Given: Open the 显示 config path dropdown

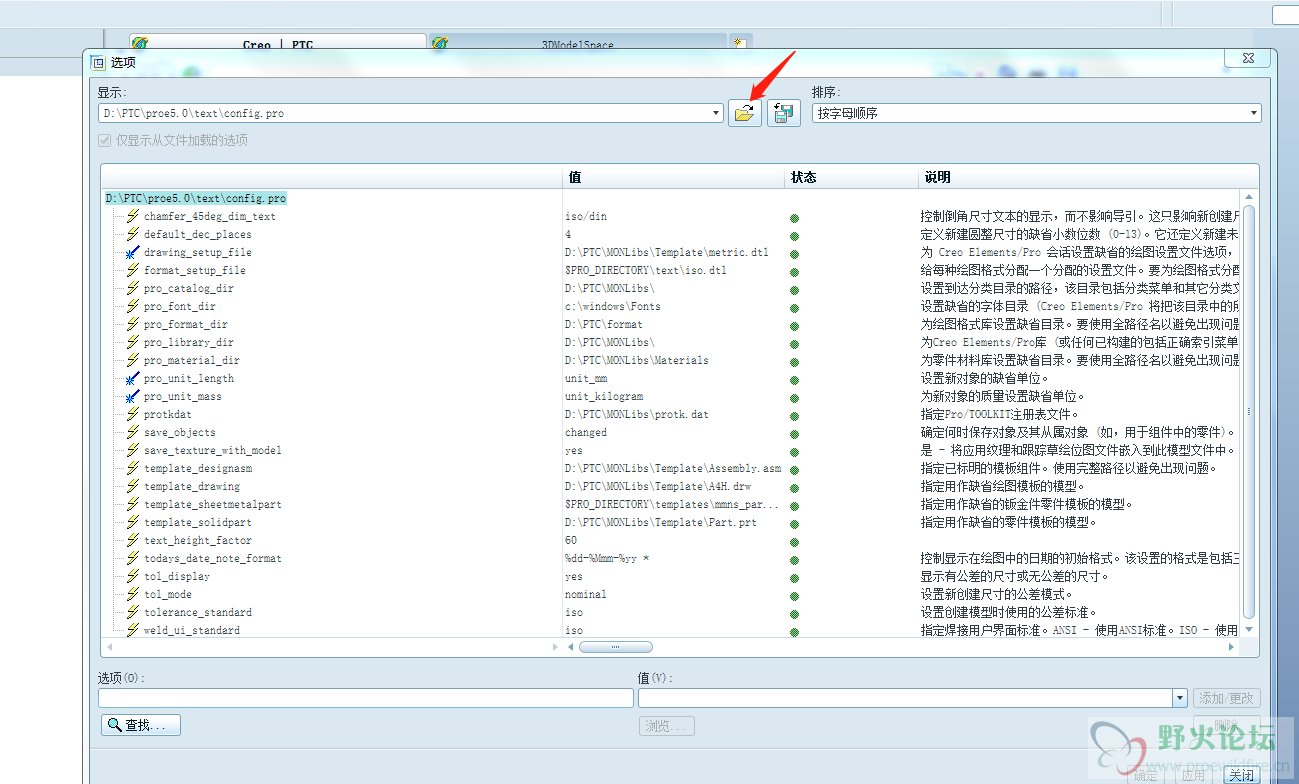Looking at the screenshot, I should coord(716,114).
